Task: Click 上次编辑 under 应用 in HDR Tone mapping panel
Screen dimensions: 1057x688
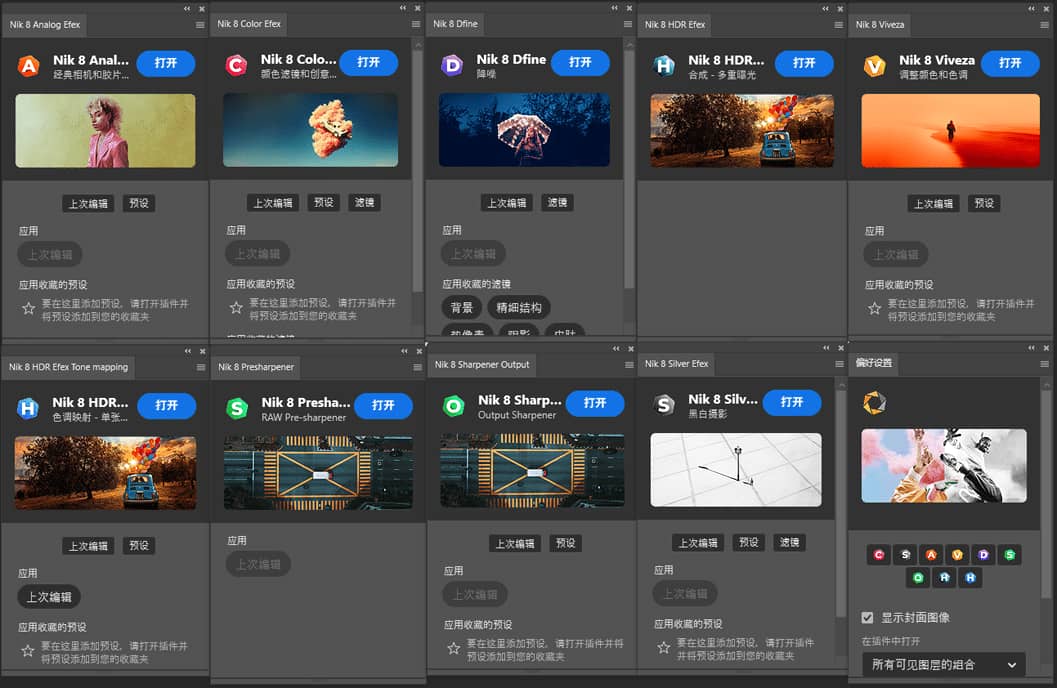Action: [49, 597]
